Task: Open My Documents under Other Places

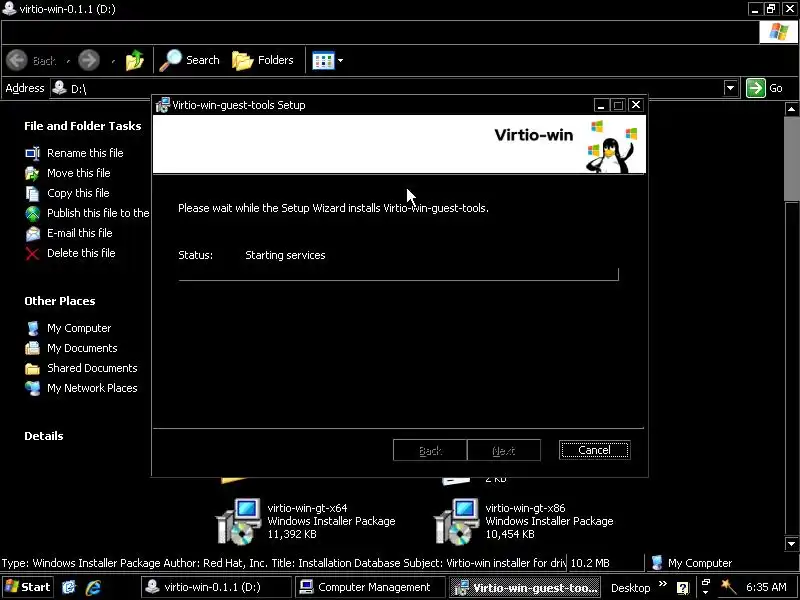Action: pos(82,348)
